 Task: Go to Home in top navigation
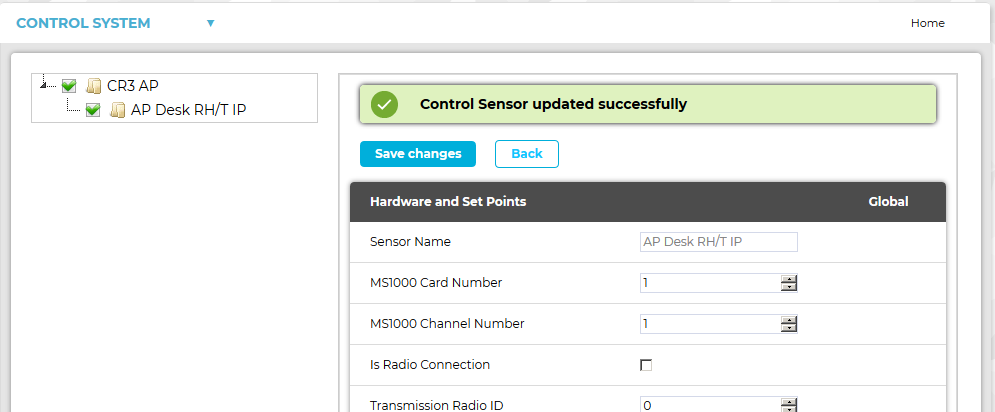click(927, 23)
